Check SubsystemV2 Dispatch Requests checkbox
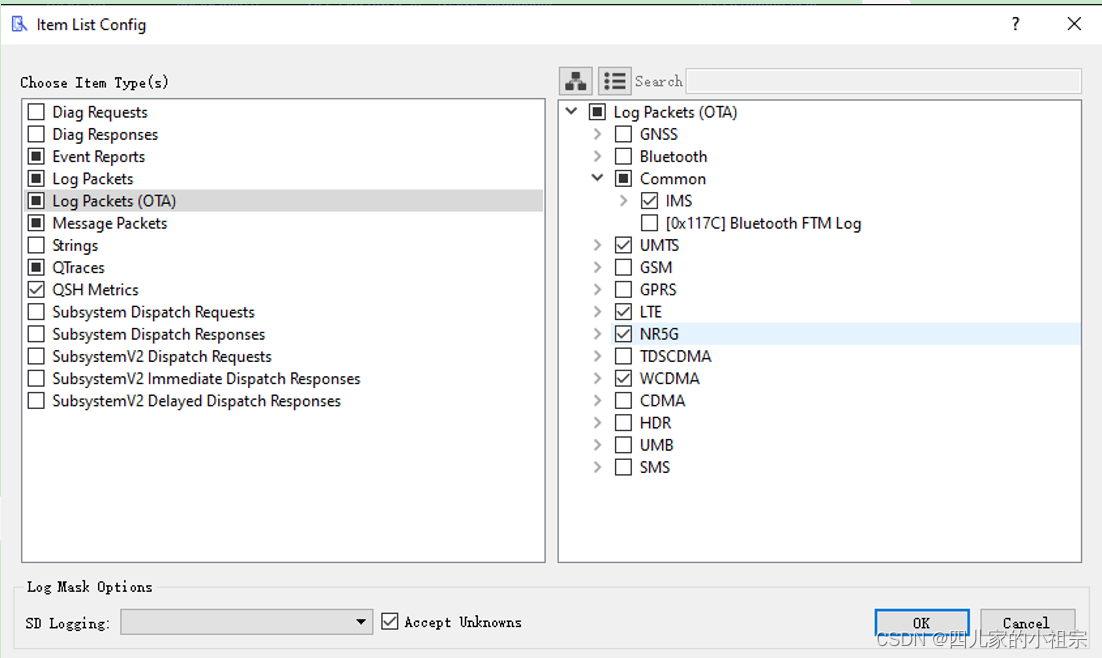The image size is (1102, 658). (37, 356)
